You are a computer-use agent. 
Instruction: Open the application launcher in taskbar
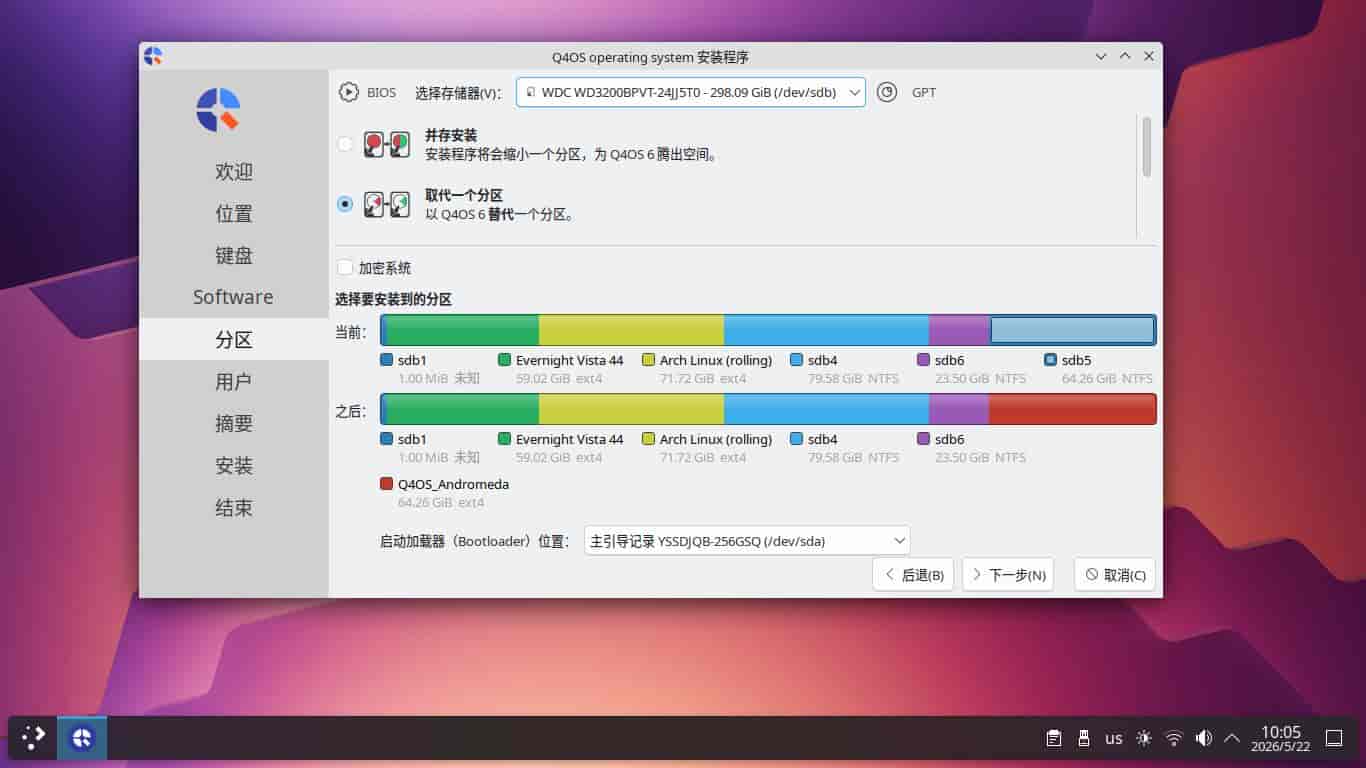click(33, 738)
